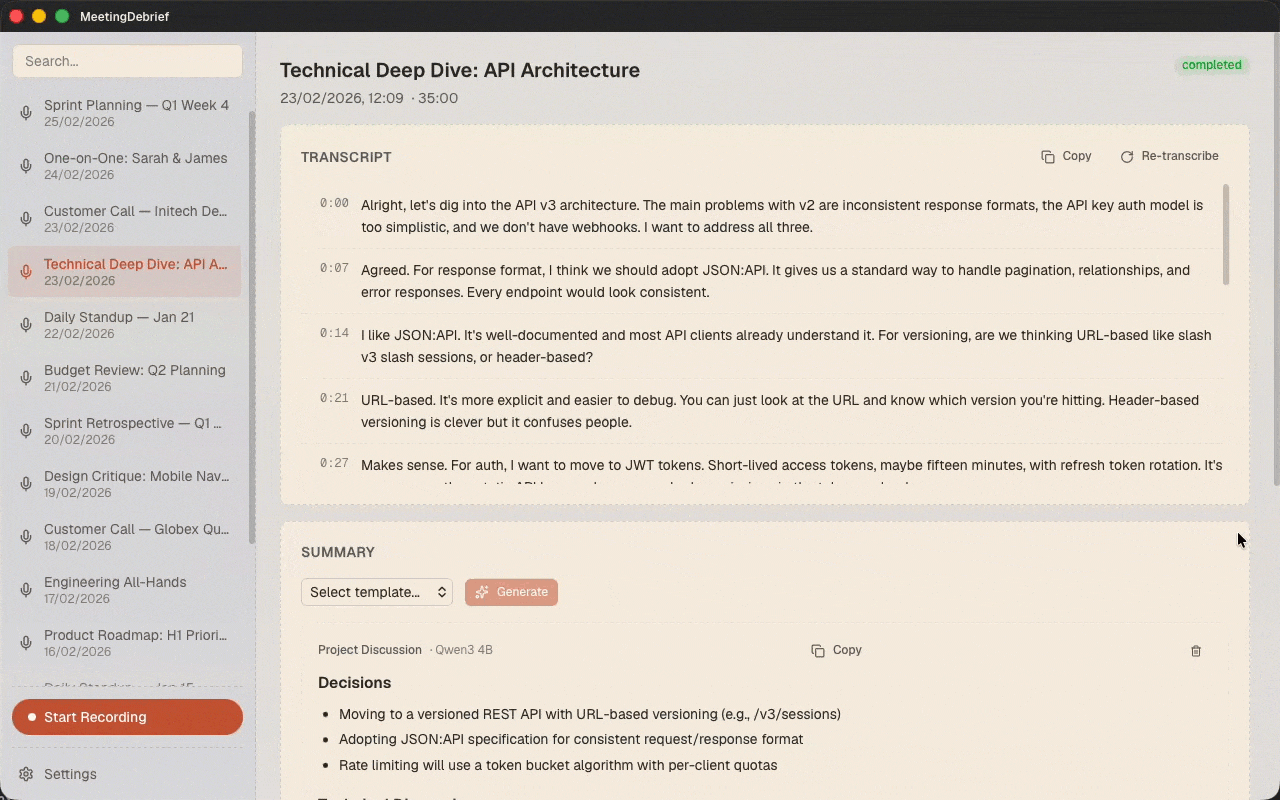Click the Project Discussion template label
1280x800 pixels.
370,650
